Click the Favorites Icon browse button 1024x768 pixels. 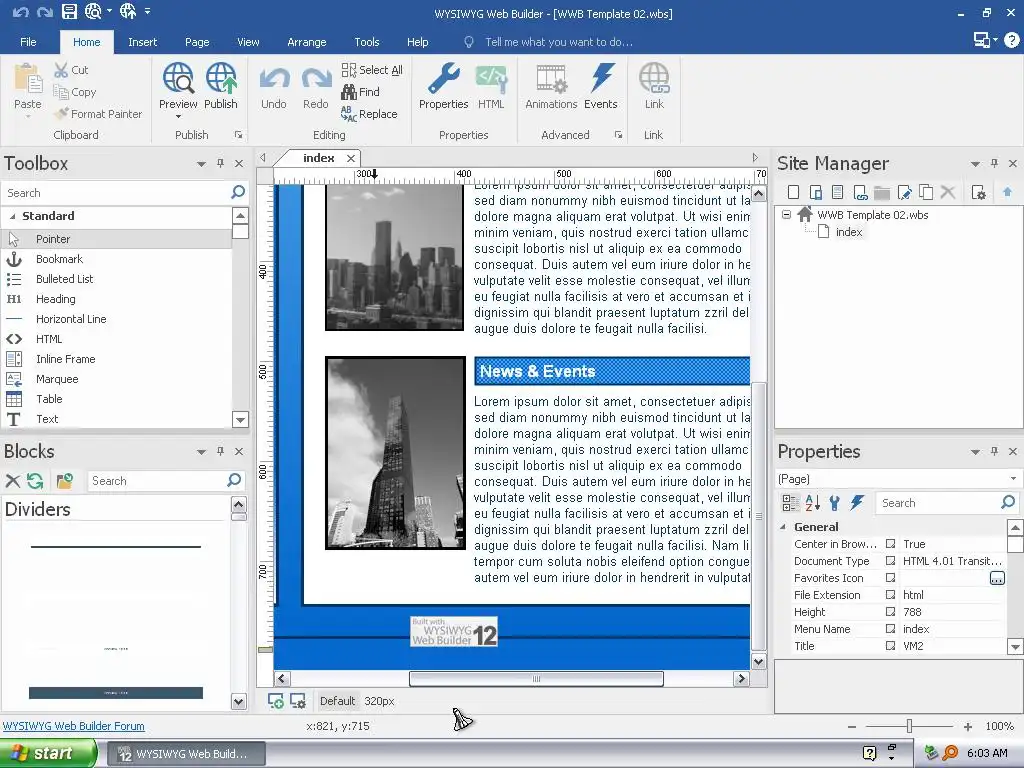coord(997,578)
